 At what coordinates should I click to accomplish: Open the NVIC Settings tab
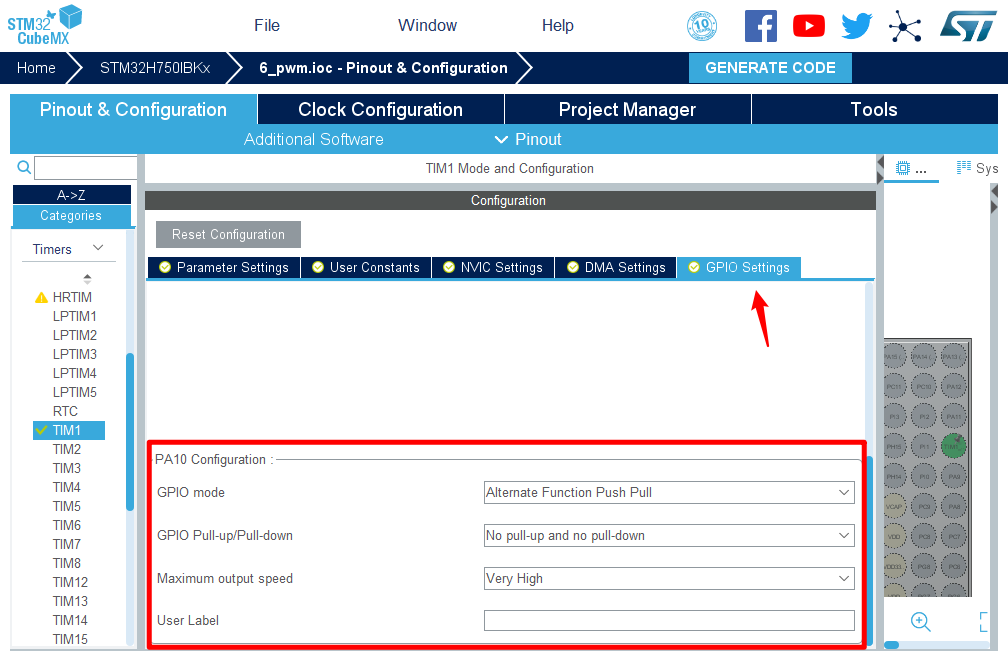(x=492, y=267)
